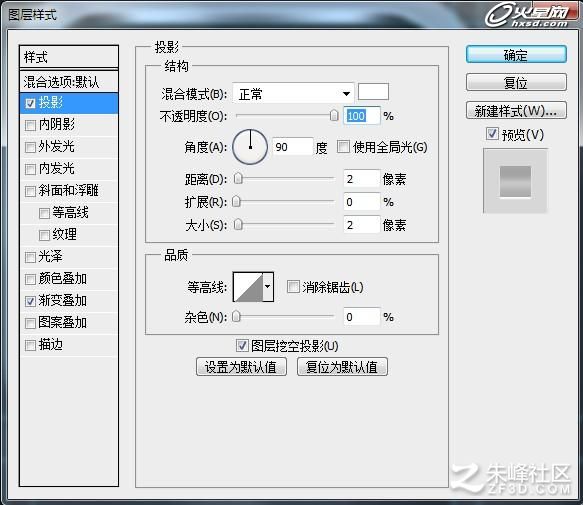This screenshot has height=505, width=583.
Task: Enable the 描边 style checkbox
Action: click(x=30, y=345)
